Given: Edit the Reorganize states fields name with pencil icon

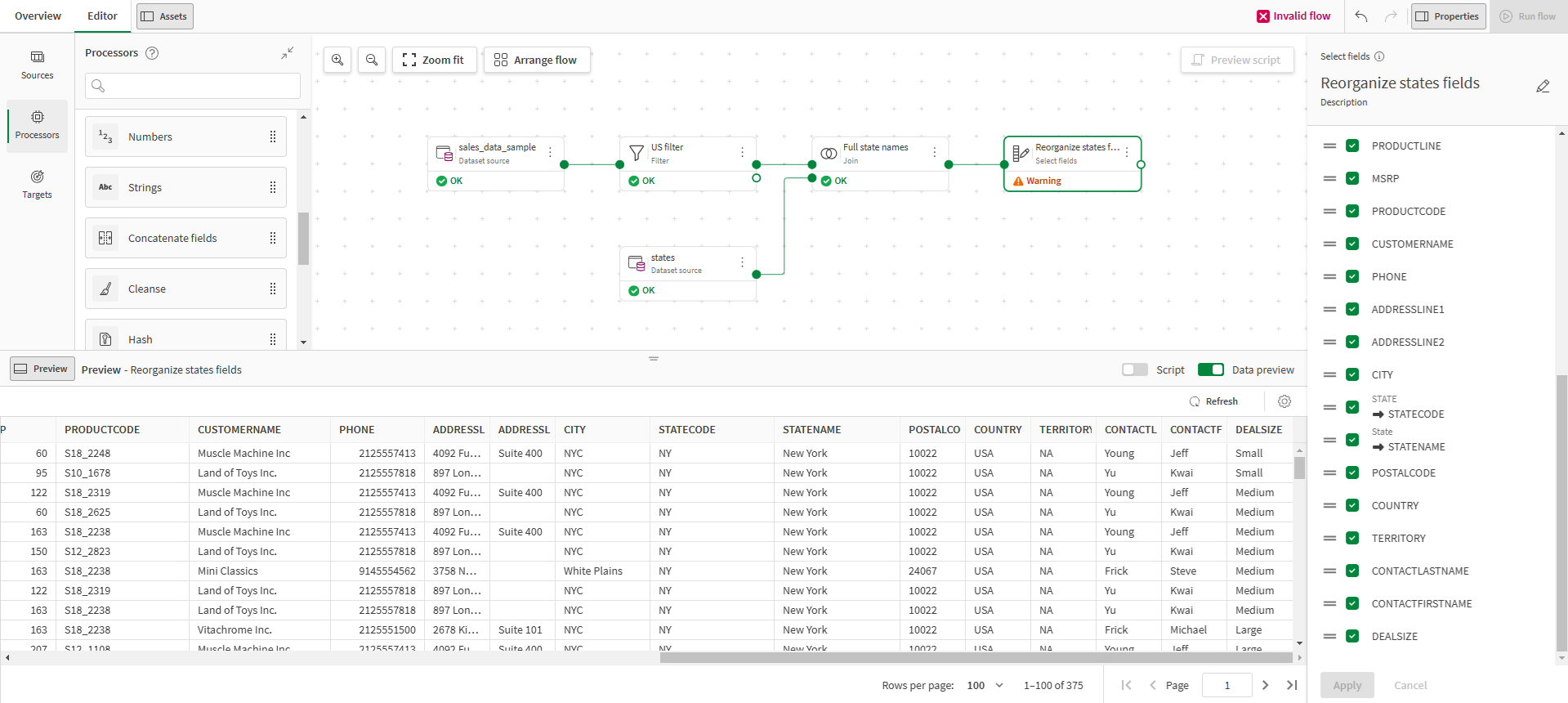Looking at the screenshot, I should pyautogui.click(x=1542, y=87).
